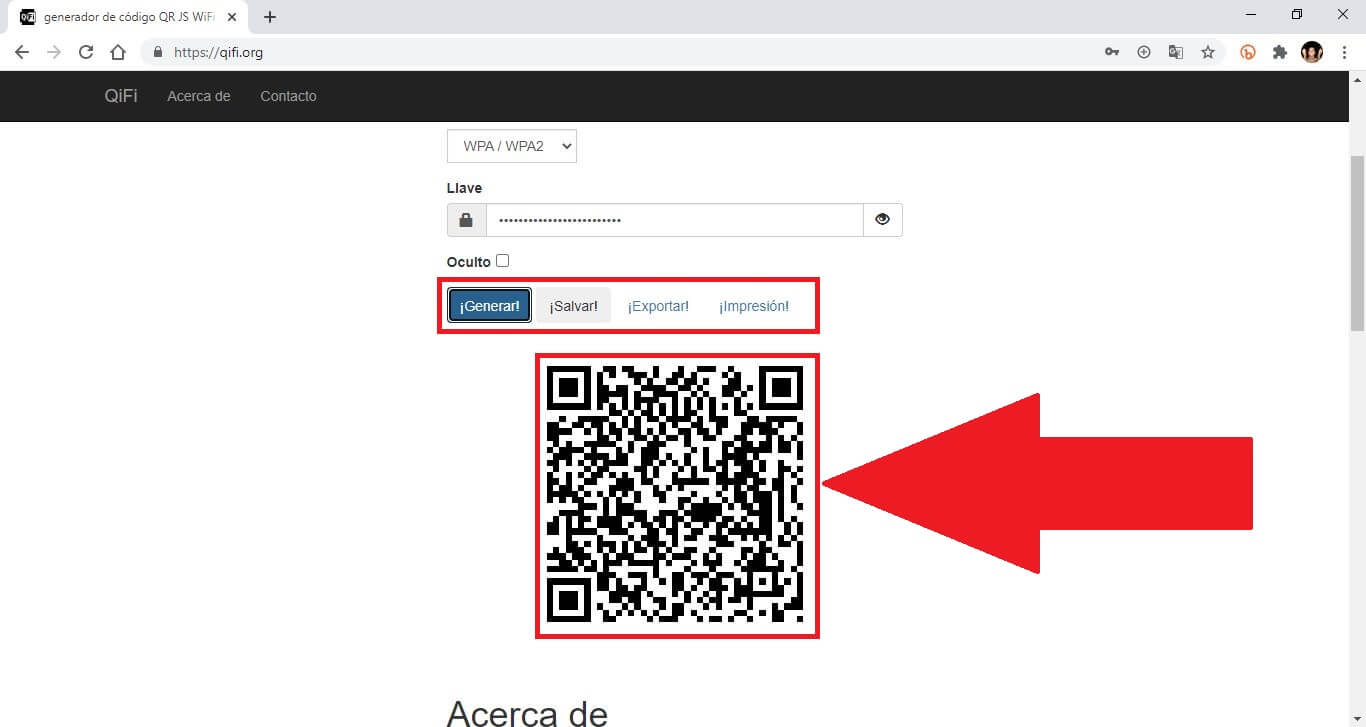View site security lock info

[158, 52]
